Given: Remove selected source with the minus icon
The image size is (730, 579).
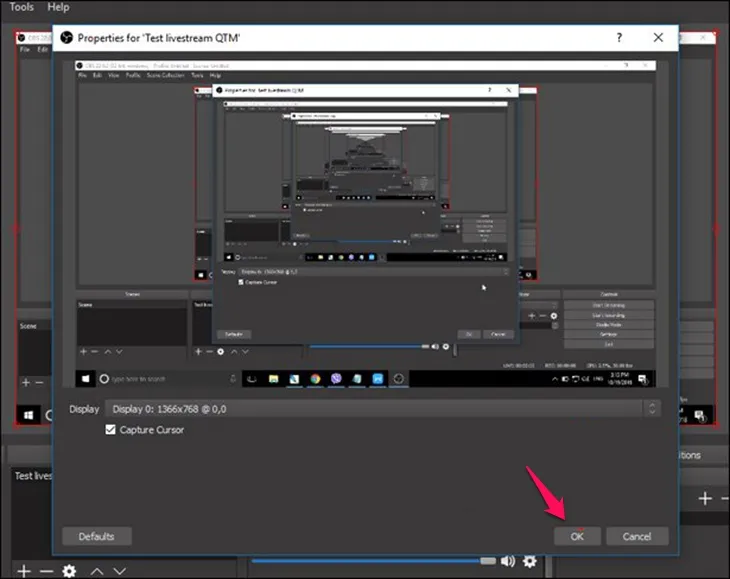Looking at the screenshot, I should click(x=47, y=571).
